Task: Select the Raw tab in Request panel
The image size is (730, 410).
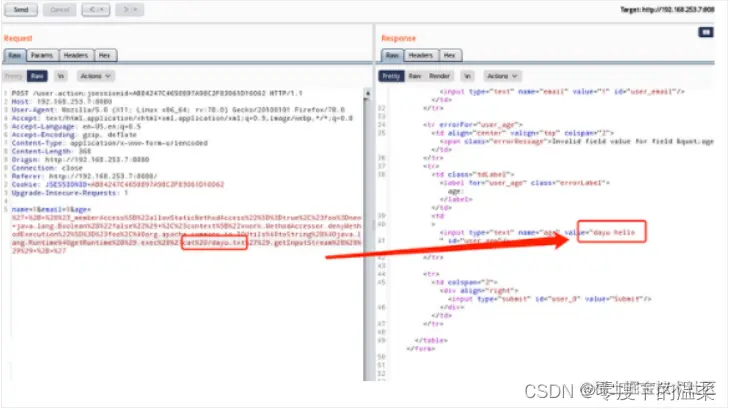Action: click(x=15, y=55)
